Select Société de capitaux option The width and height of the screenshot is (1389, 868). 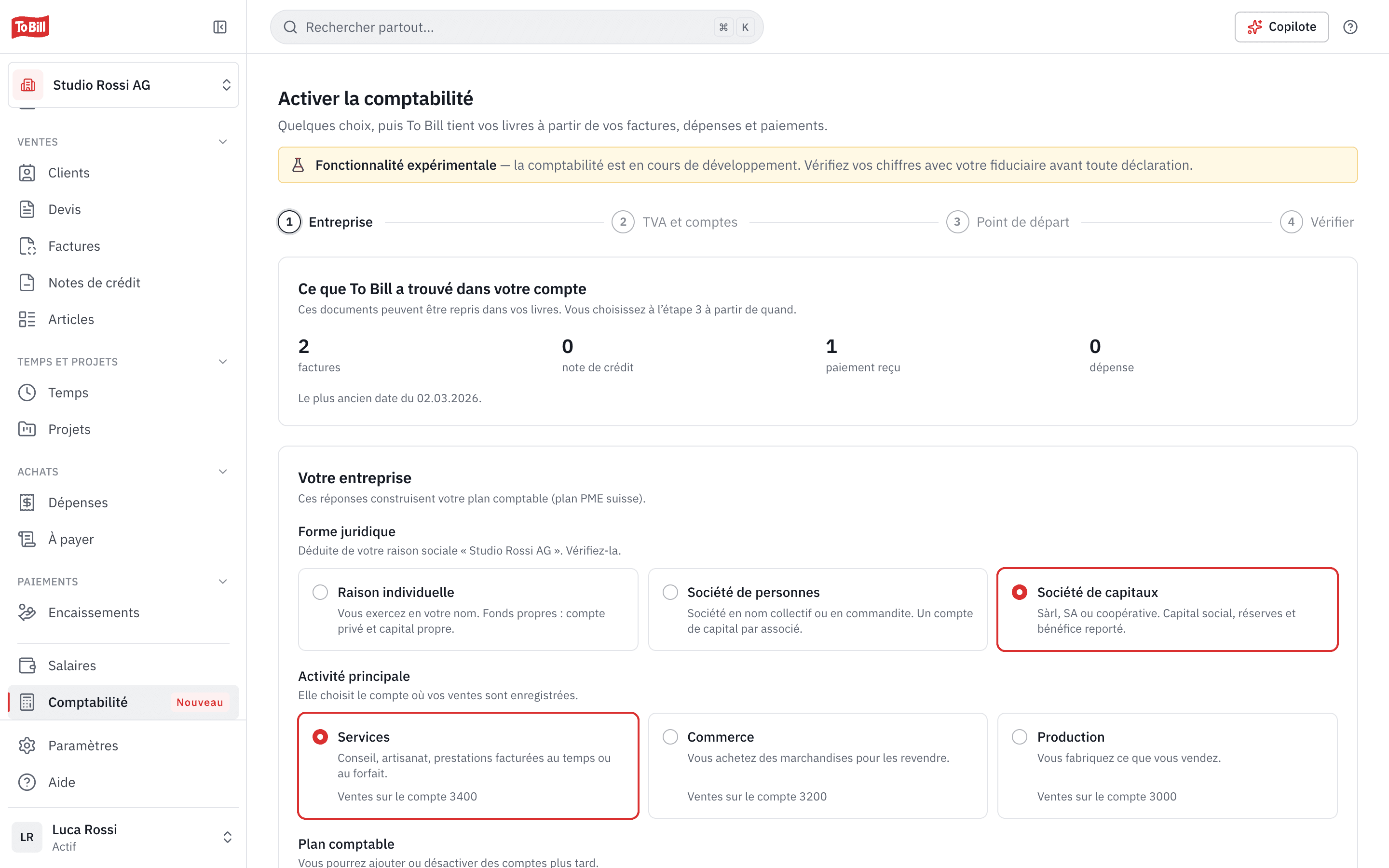[1168, 610]
